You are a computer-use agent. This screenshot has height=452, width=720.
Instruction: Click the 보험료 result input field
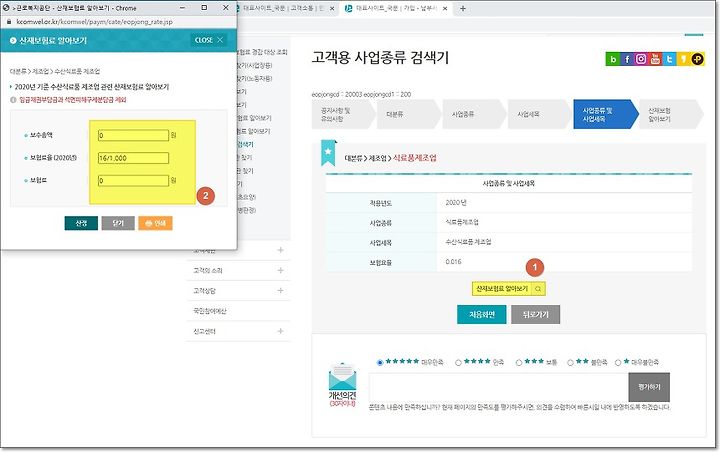point(133,181)
